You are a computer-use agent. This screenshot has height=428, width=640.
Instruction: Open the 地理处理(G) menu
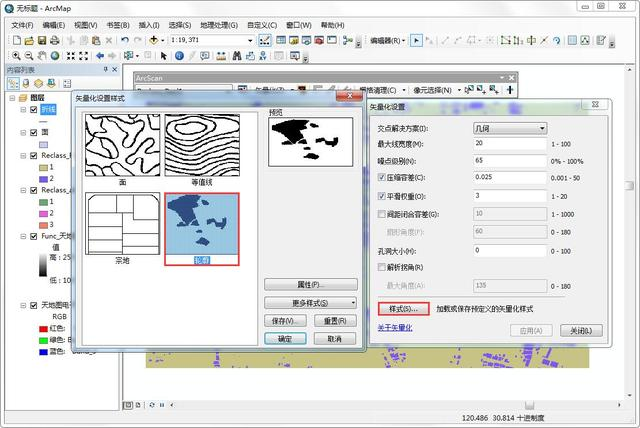pos(219,25)
